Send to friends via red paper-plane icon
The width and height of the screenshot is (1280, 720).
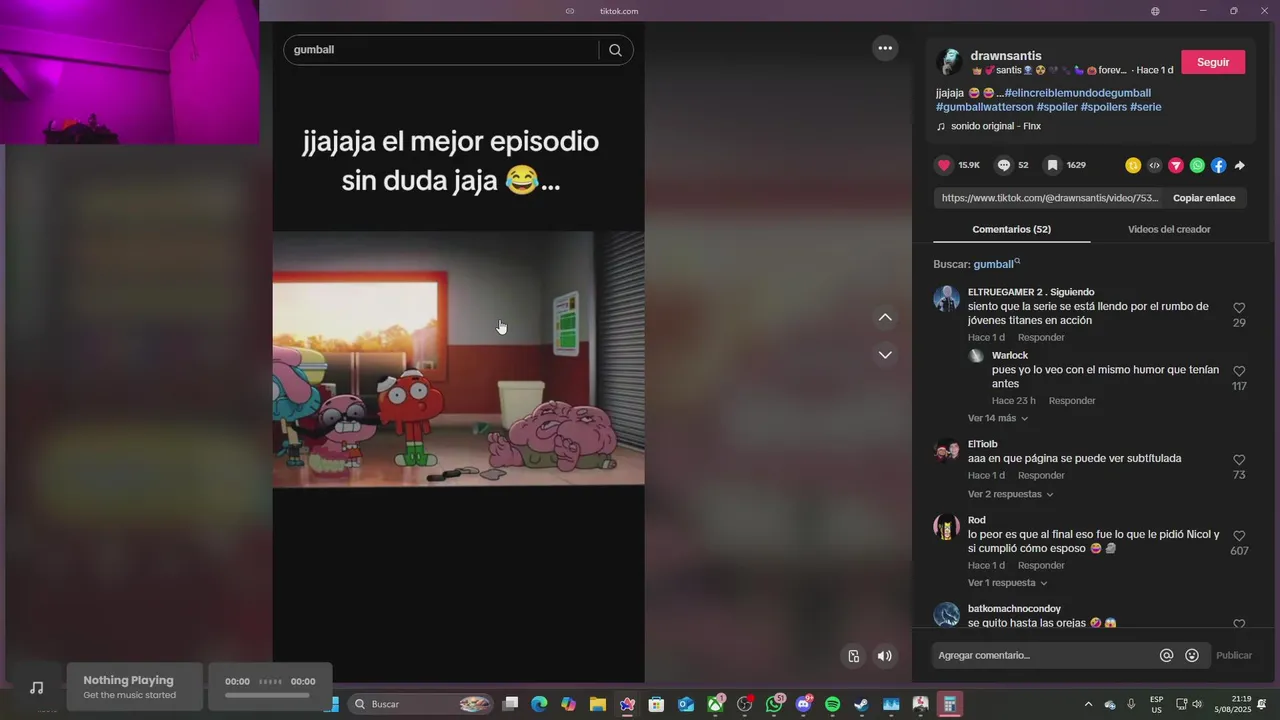point(1176,165)
